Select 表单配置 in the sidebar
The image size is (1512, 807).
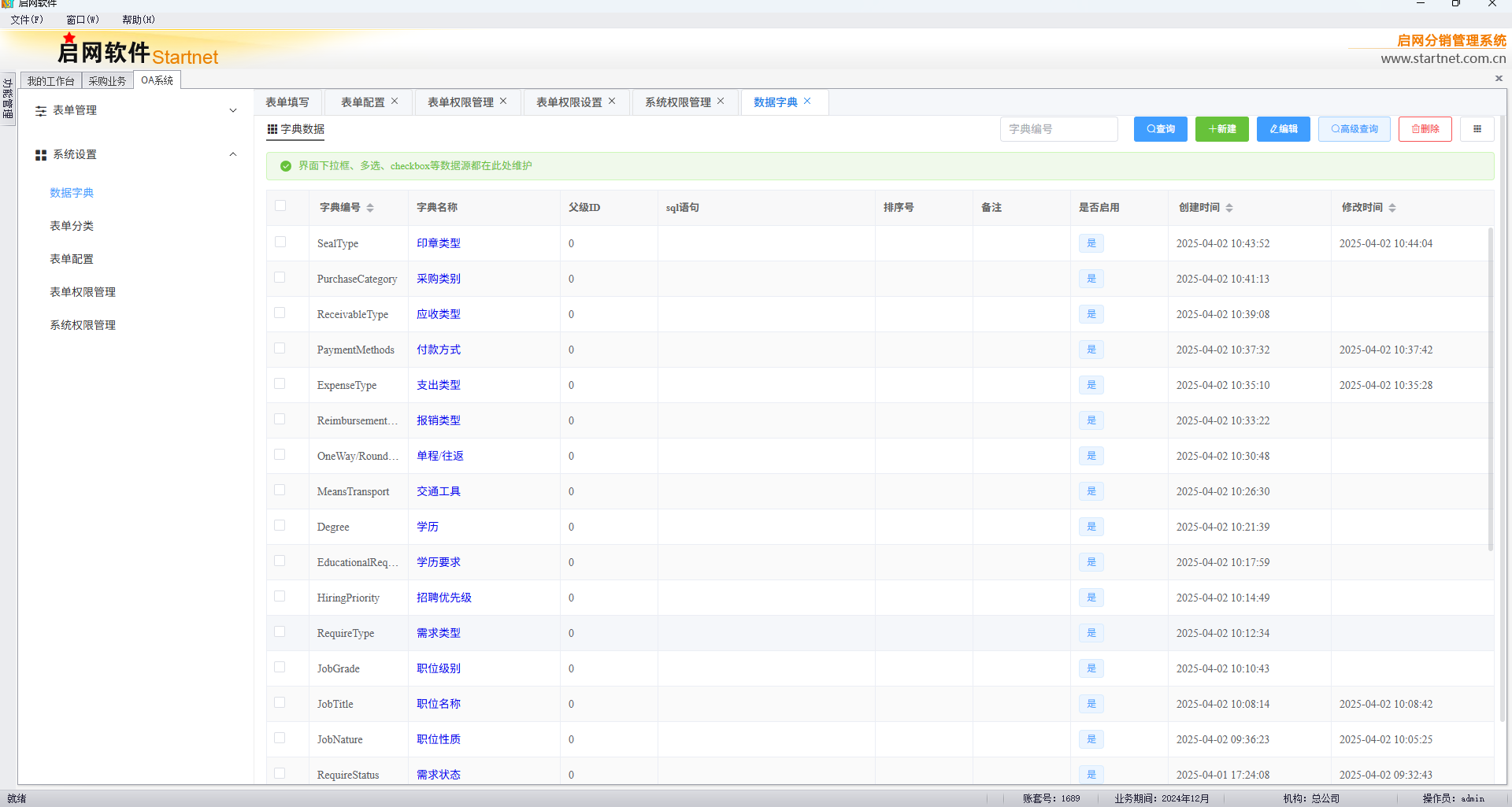[x=72, y=259]
